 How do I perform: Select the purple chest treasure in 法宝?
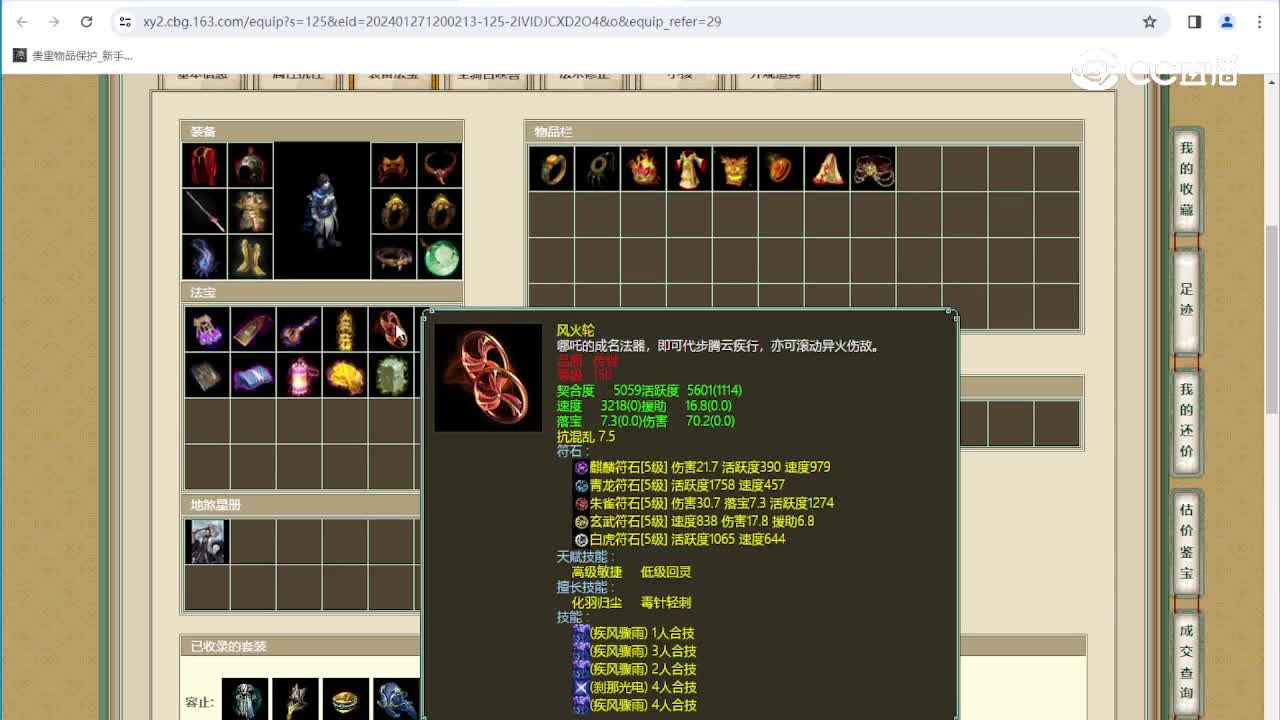point(207,329)
